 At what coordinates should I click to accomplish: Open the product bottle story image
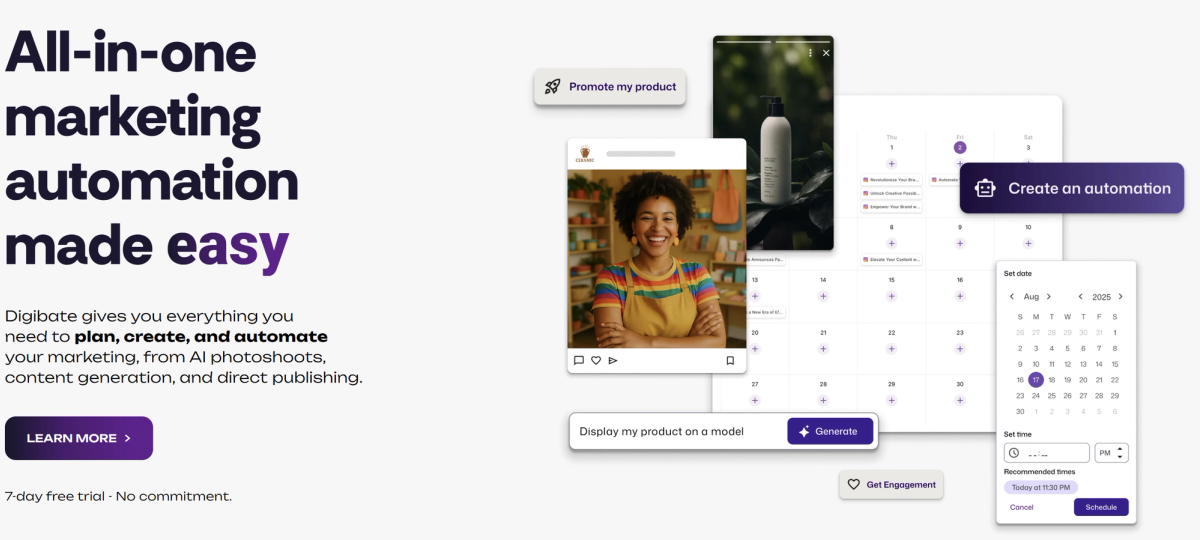tap(773, 143)
